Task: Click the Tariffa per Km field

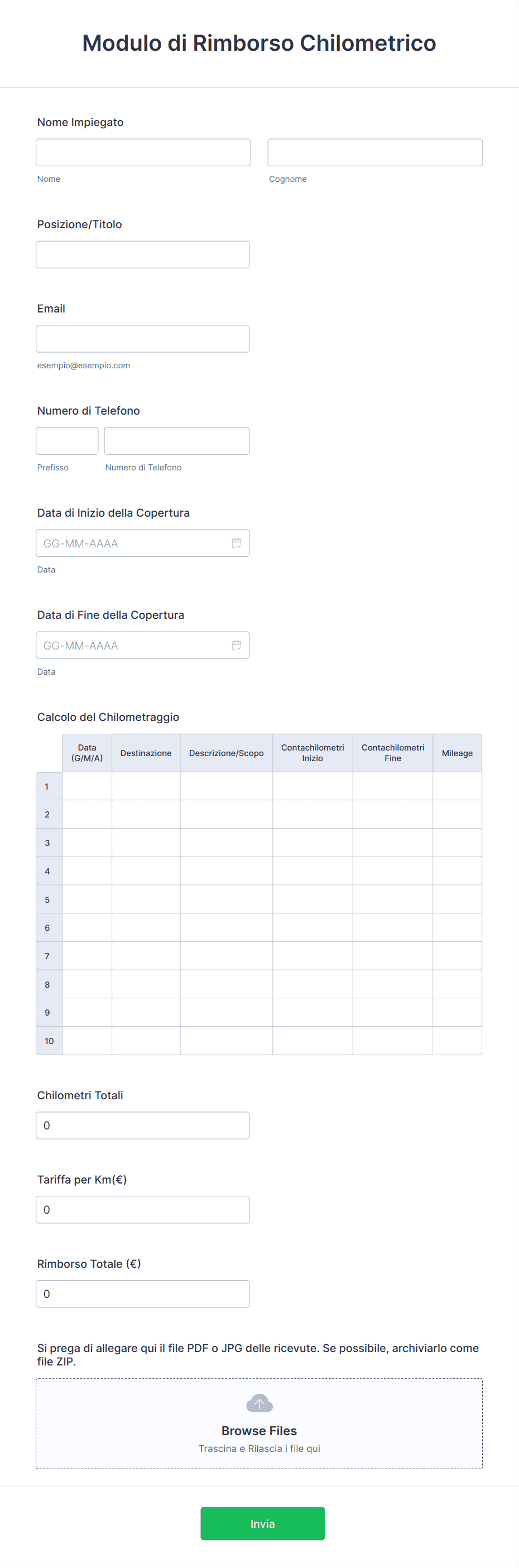Action: 142,1209
